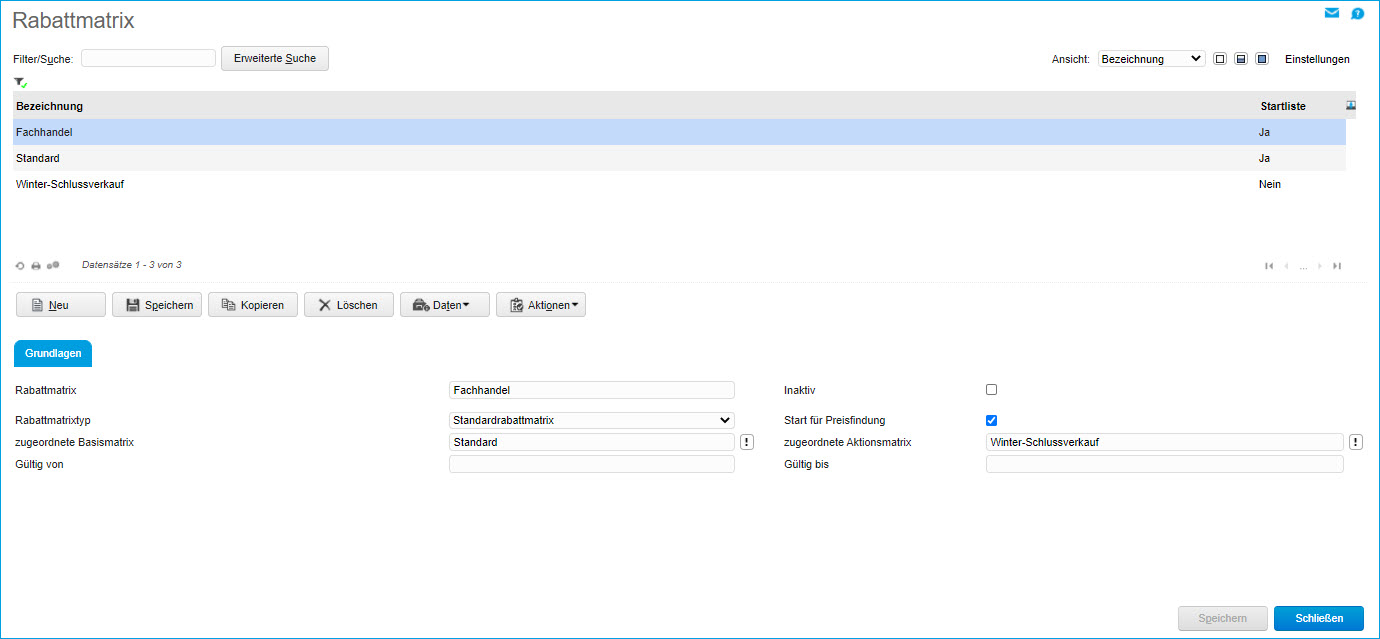The width and height of the screenshot is (1380, 639).
Task: Click the Erweiterte Suche button
Action: tap(274, 59)
